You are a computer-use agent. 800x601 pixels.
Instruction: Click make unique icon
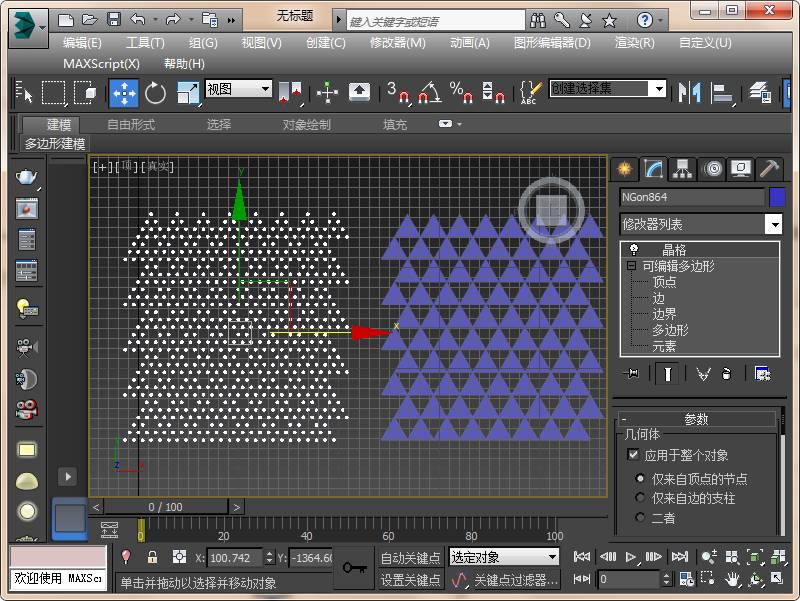tap(703, 374)
